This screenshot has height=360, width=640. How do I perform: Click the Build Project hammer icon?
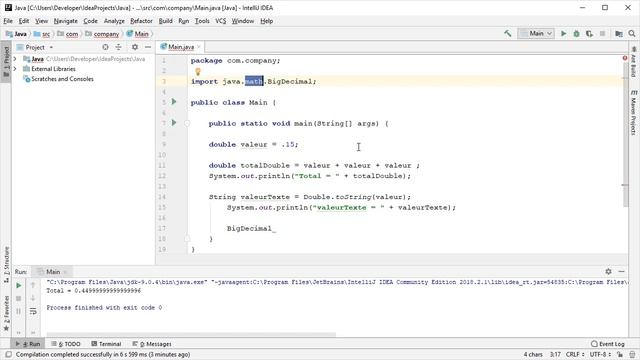click(x=507, y=33)
